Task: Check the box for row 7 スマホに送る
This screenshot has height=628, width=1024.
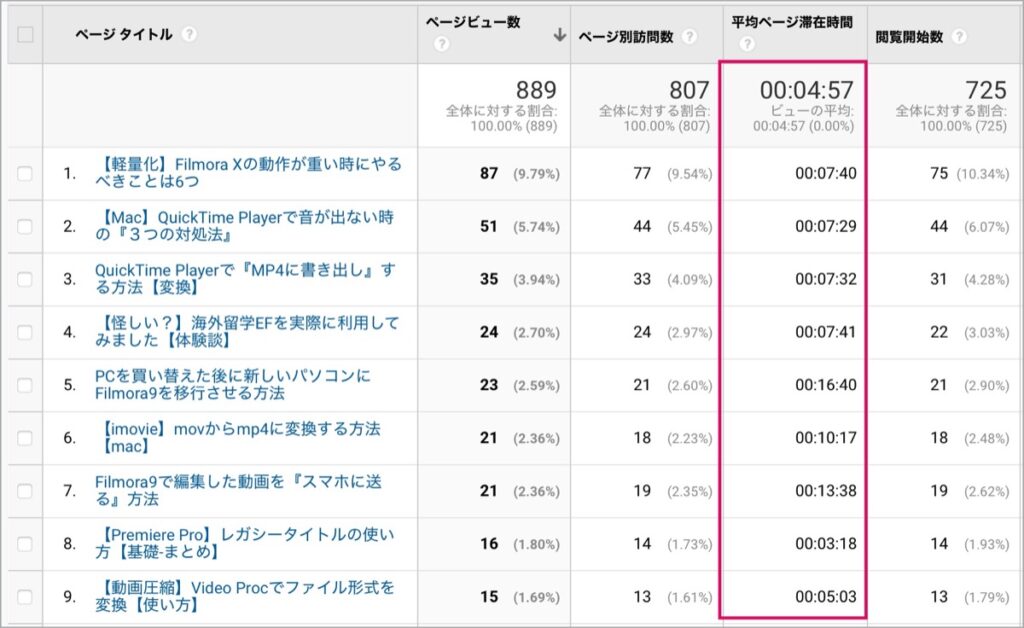Action: click(25, 490)
